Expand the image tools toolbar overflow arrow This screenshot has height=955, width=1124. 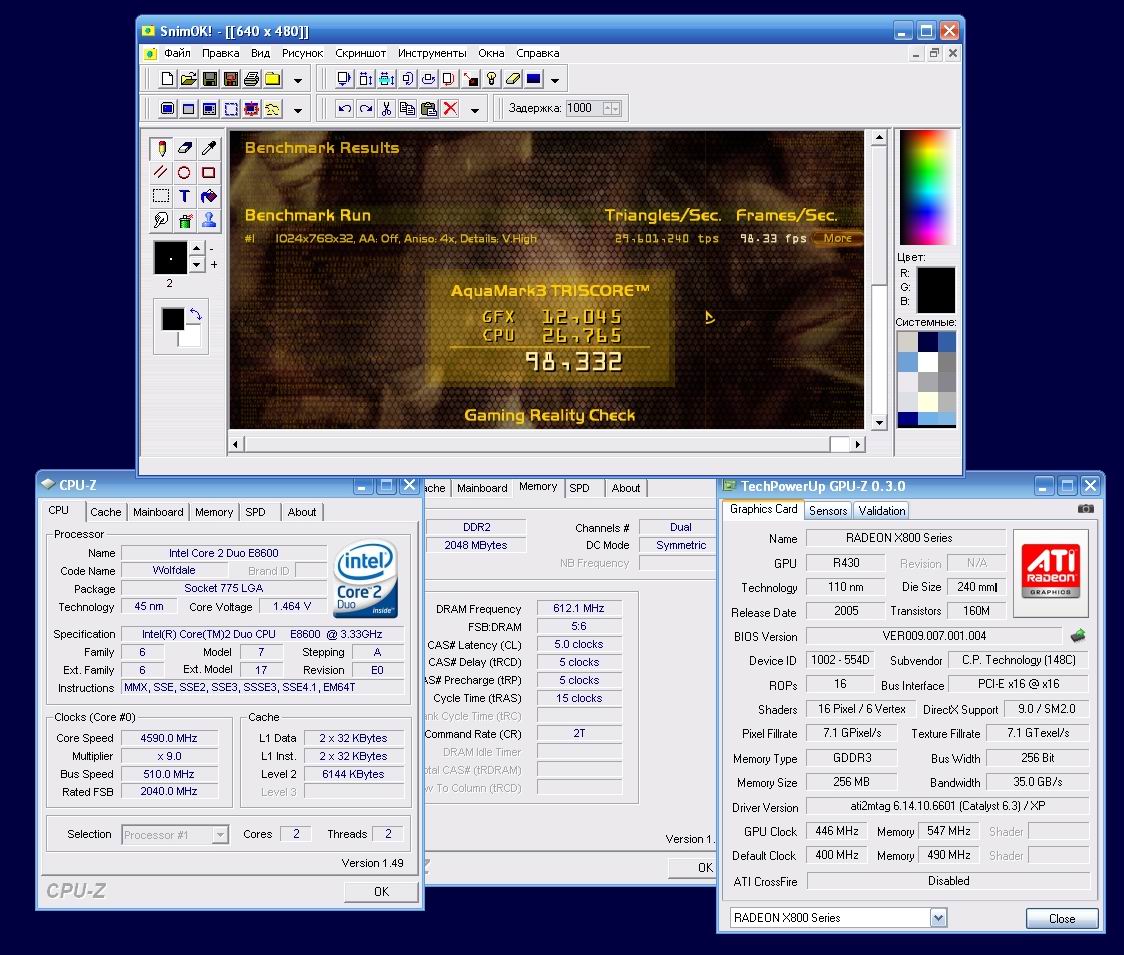point(555,80)
